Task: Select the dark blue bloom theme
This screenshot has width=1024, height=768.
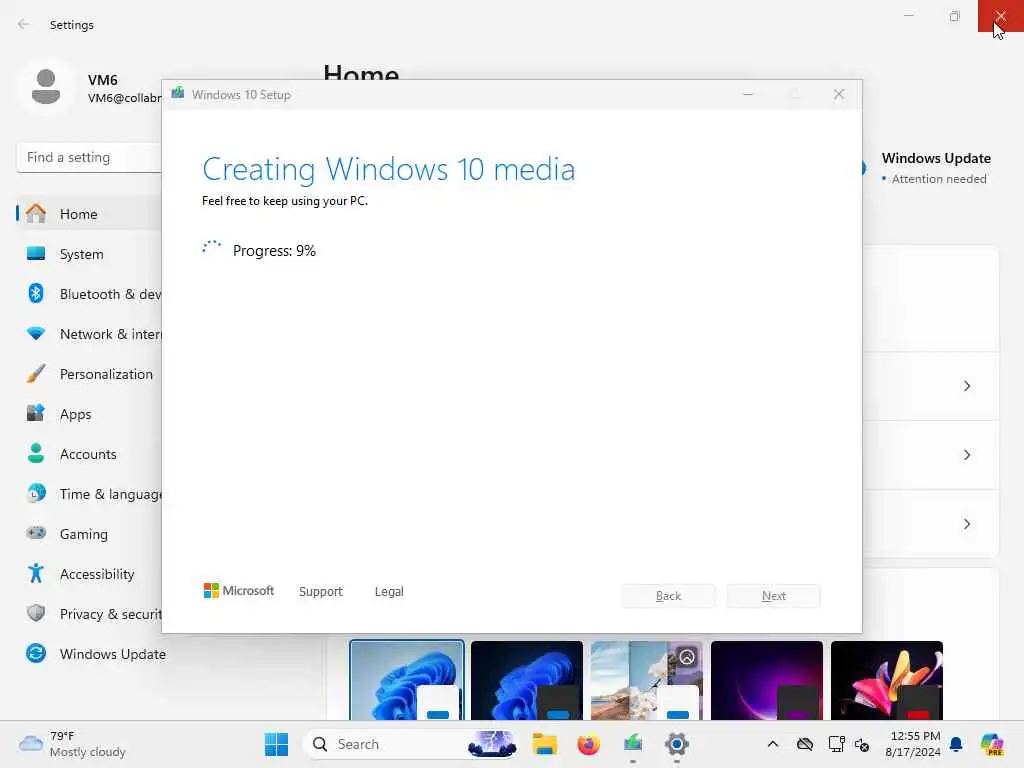Action: (527, 680)
